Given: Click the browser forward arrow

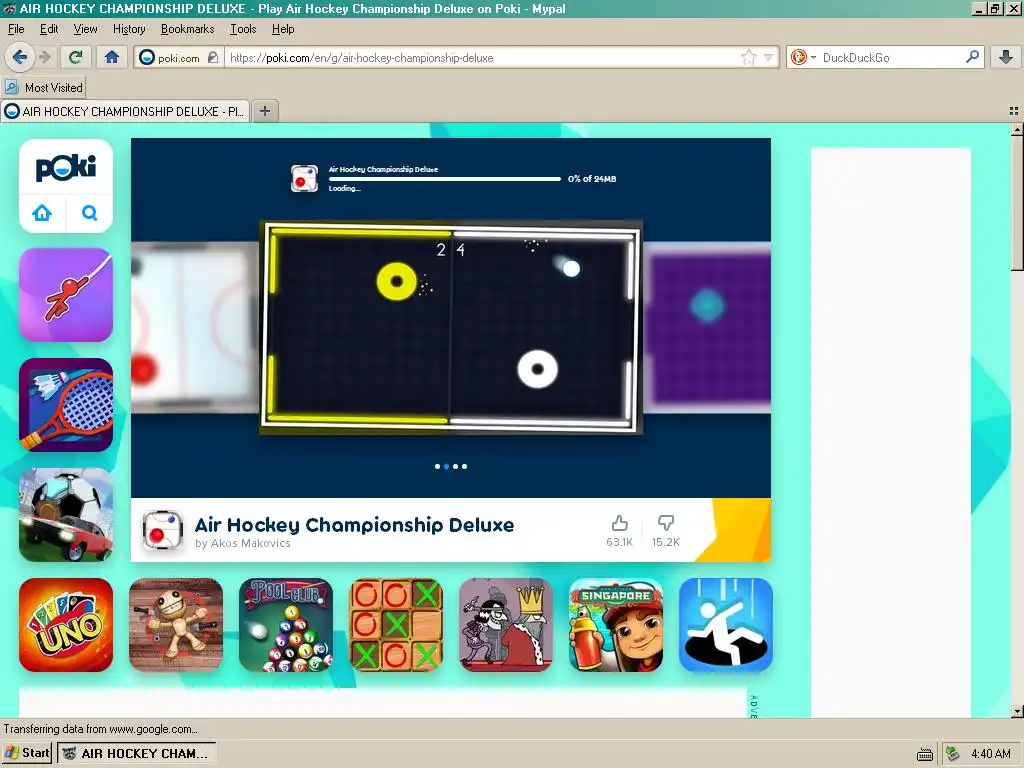Looking at the screenshot, I should 44,57.
